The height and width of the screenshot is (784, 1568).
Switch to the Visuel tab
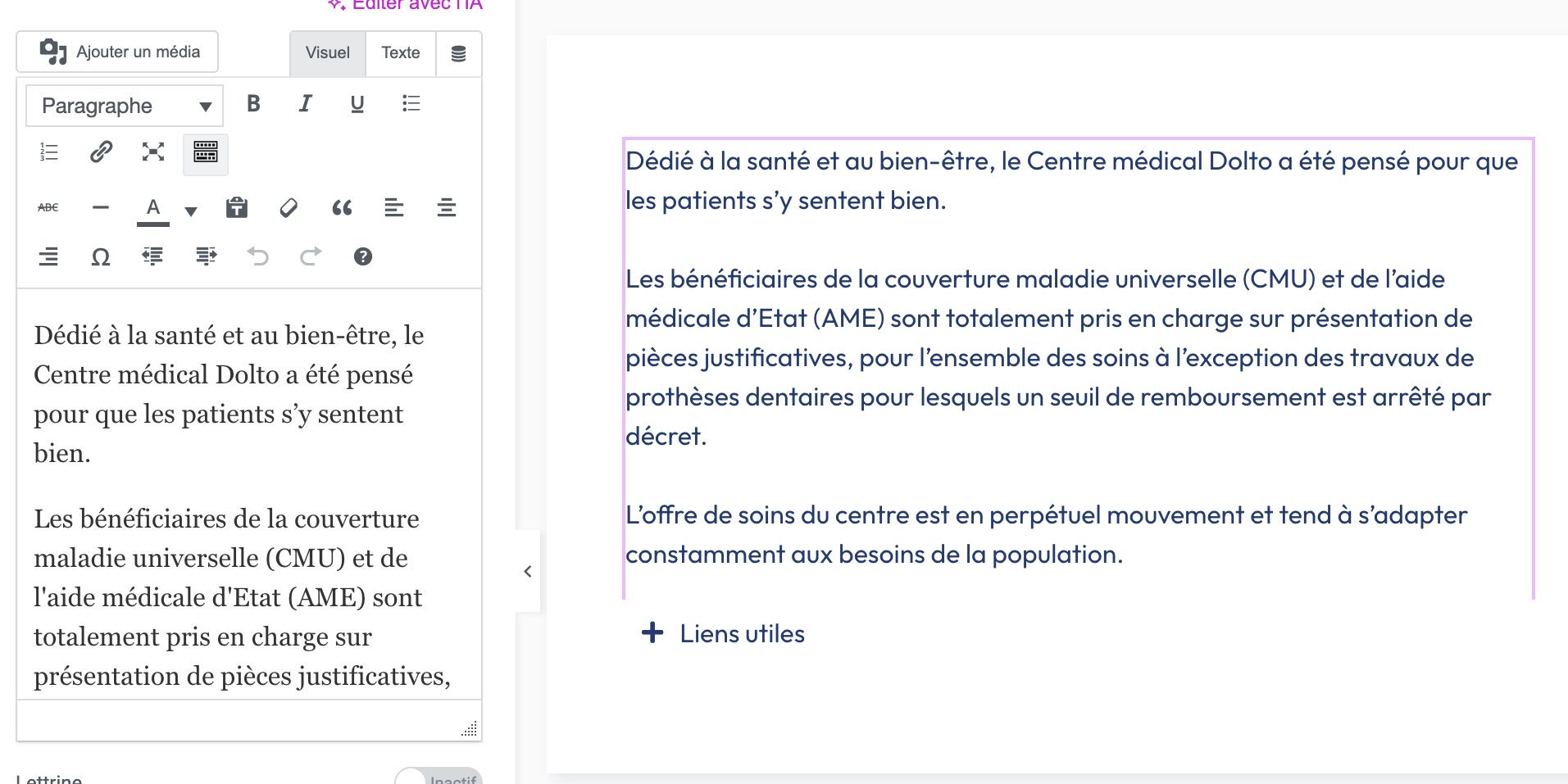tap(327, 53)
